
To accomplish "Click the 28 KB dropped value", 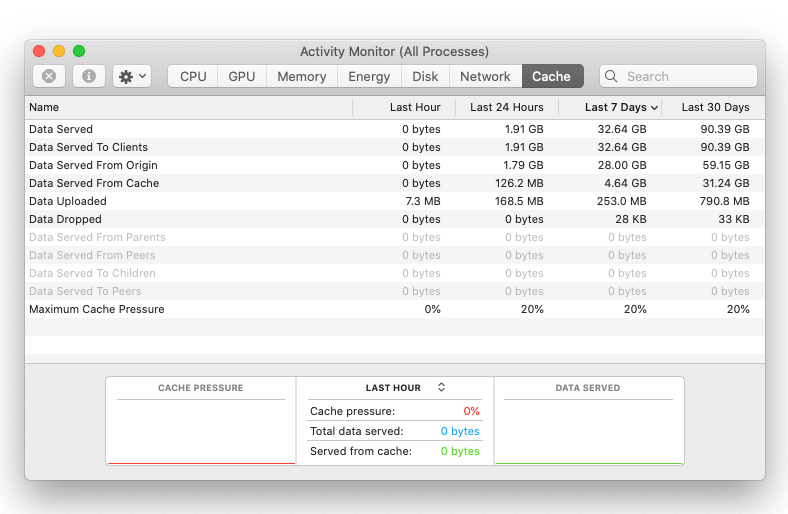I will [631, 220].
